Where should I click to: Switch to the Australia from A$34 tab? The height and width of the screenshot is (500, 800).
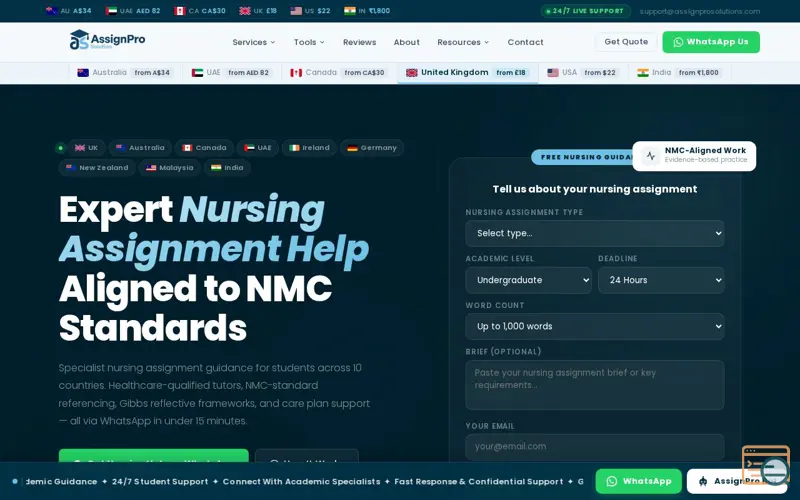pyautogui.click(x=124, y=72)
